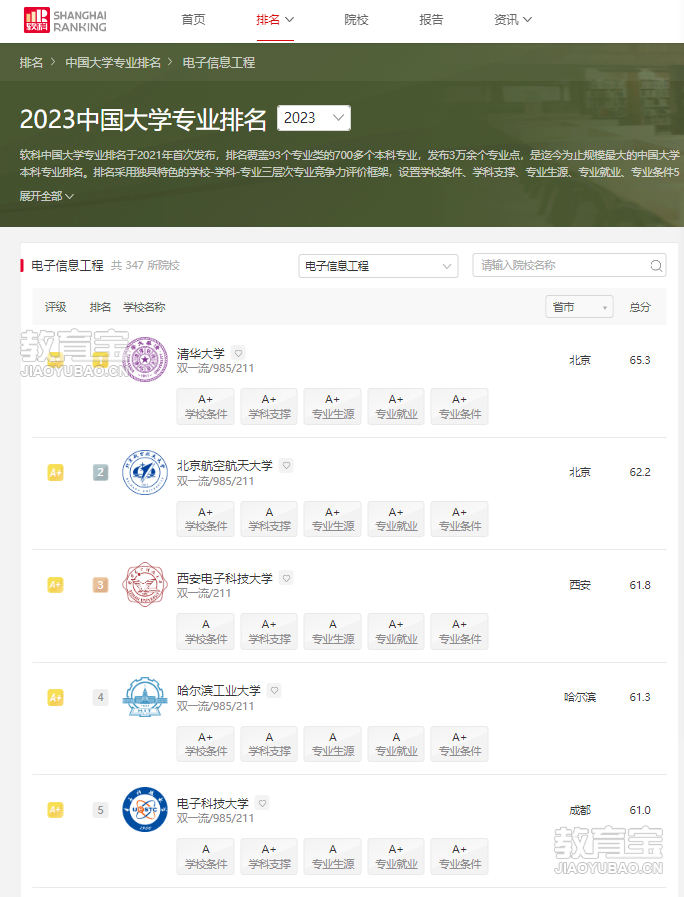Click the 北京航空航天大学 school emblem
The height and width of the screenshot is (897, 684).
145,472
